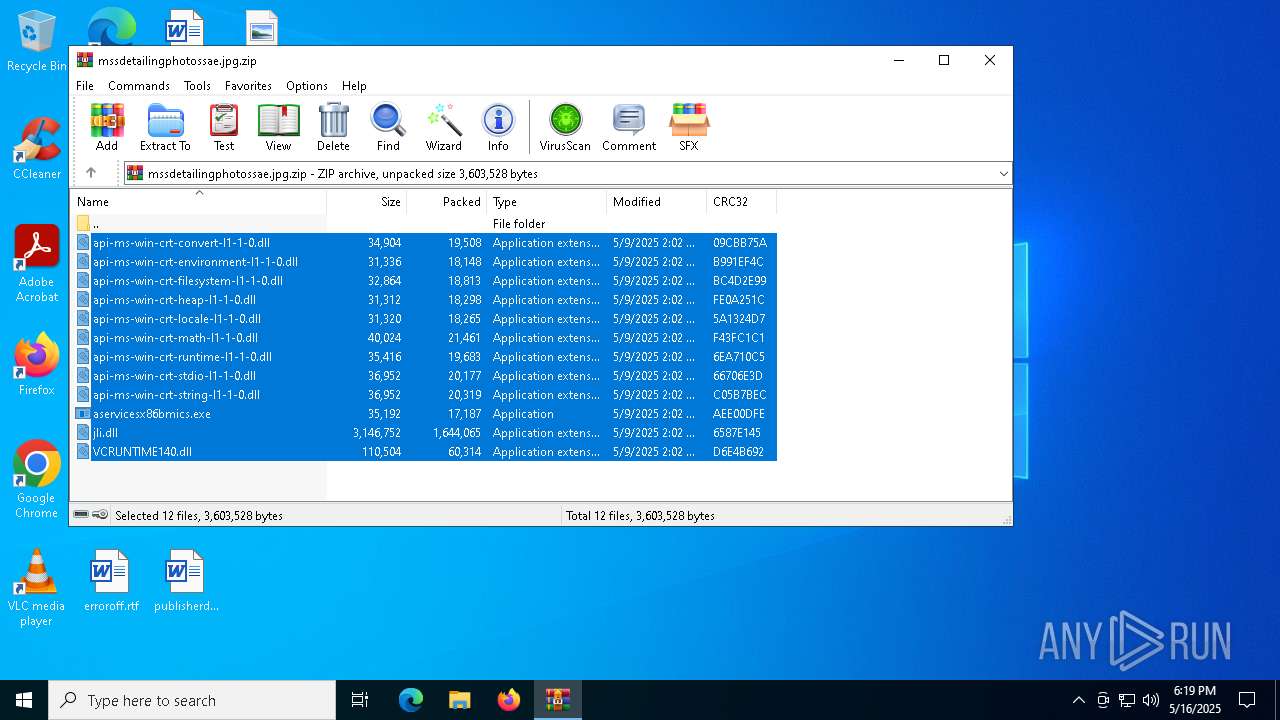Screen dimensions: 1280x720
Task: Select api-ms-win-crt-string-l1-1-0.dll file
Action: click(424, 395)
